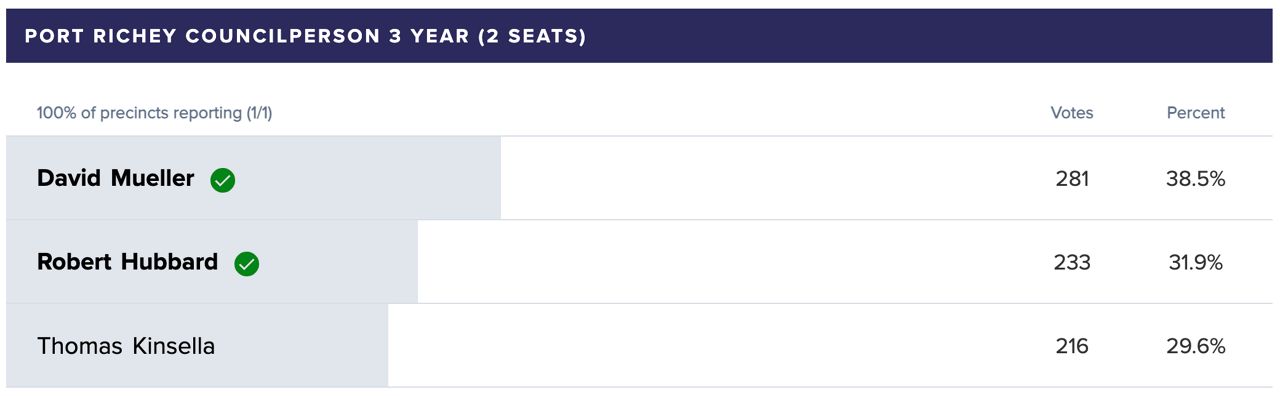This screenshot has width=1280, height=396.
Task: Select the Robert Hubbard candidate name
Action: [x=127, y=262]
